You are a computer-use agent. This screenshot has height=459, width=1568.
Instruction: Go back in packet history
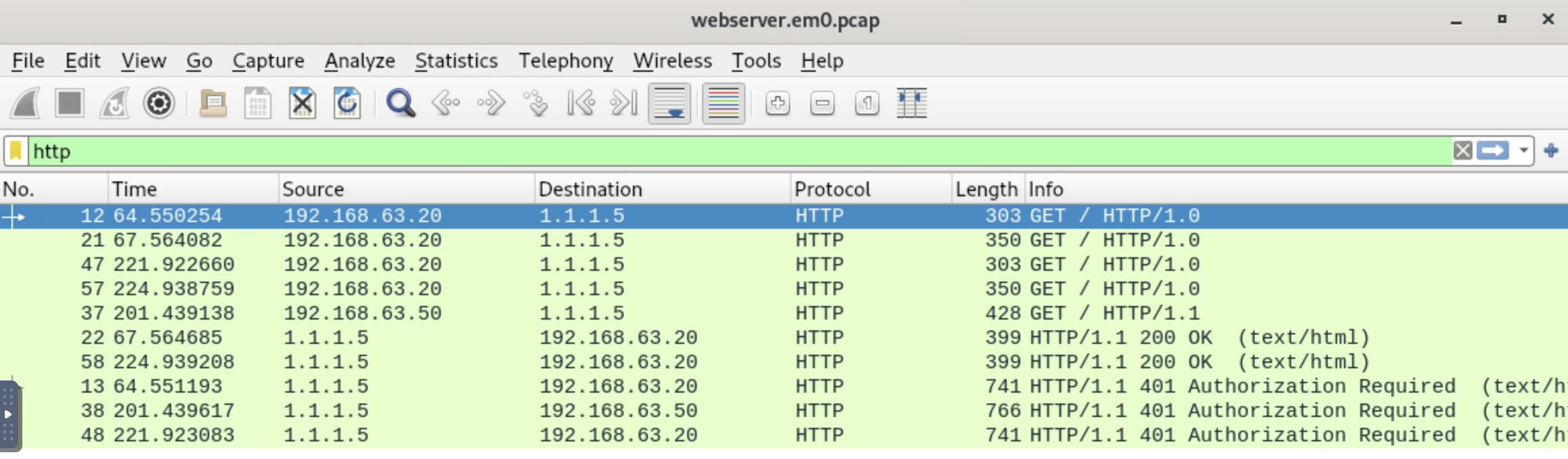tap(445, 104)
